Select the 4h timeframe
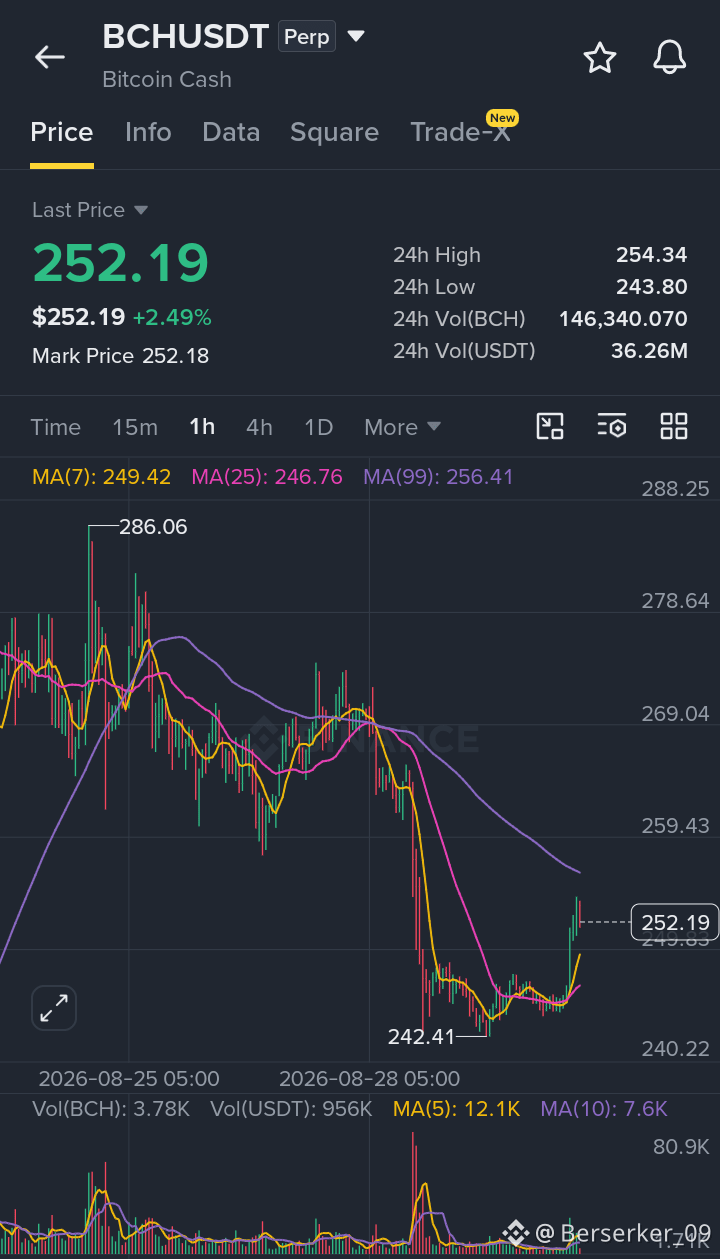720x1259 pixels. [x=259, y=427]
